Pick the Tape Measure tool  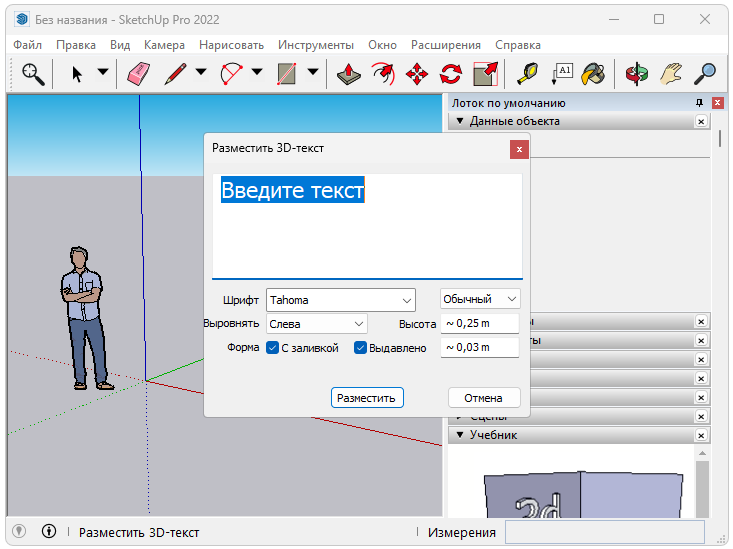pos(526,73)
